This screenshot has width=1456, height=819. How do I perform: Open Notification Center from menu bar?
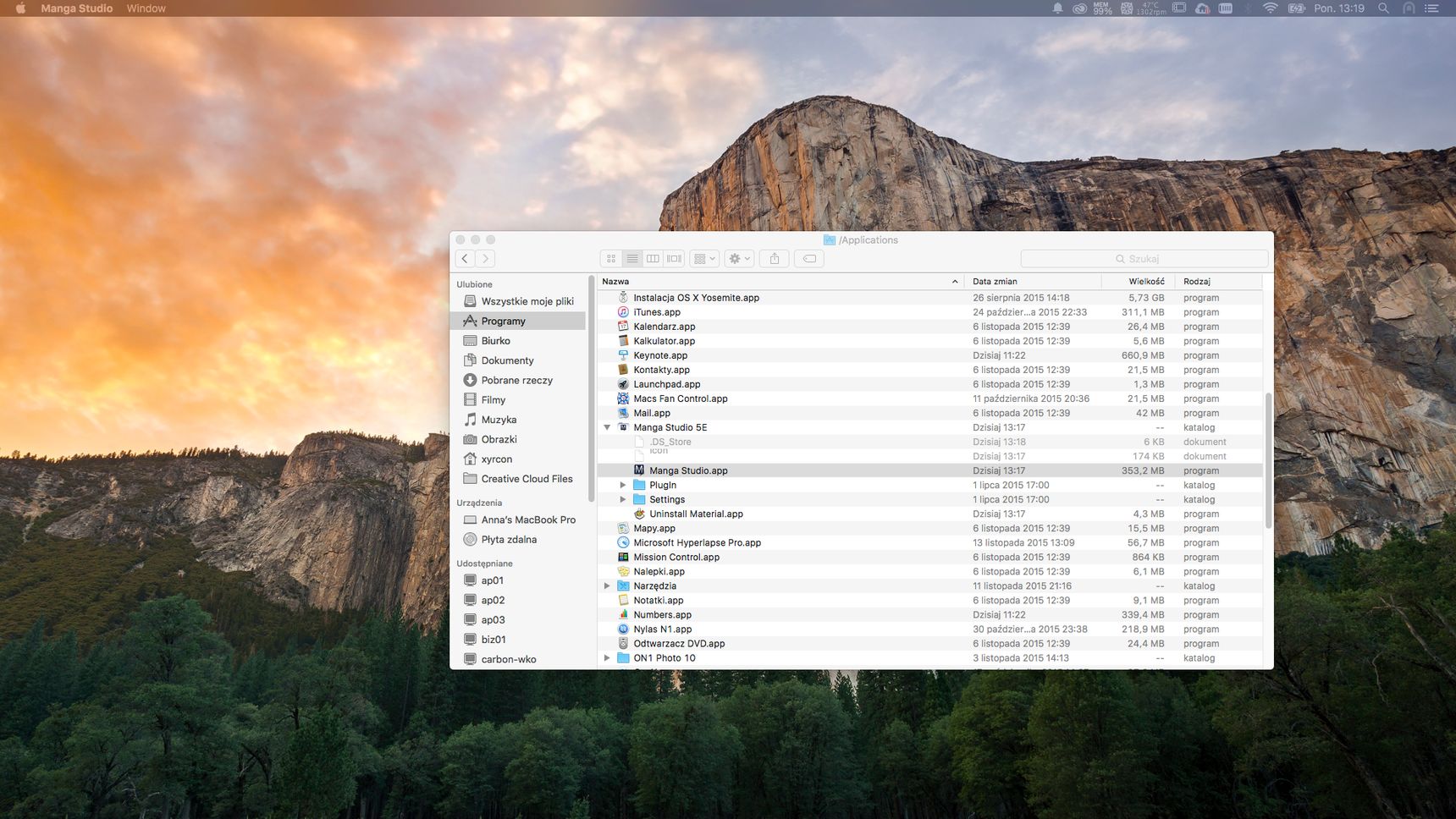tap(1431, 8)
